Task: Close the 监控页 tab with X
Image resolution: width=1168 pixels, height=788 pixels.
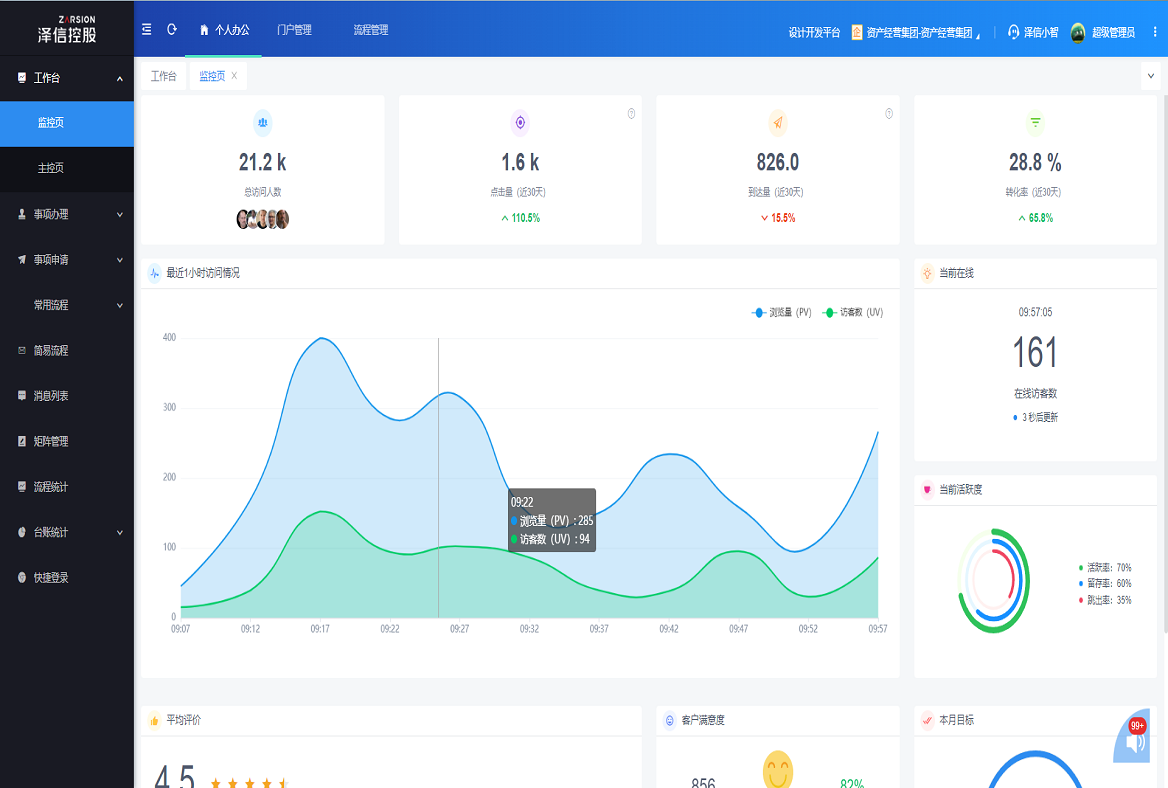Action: tap(234, 76)
